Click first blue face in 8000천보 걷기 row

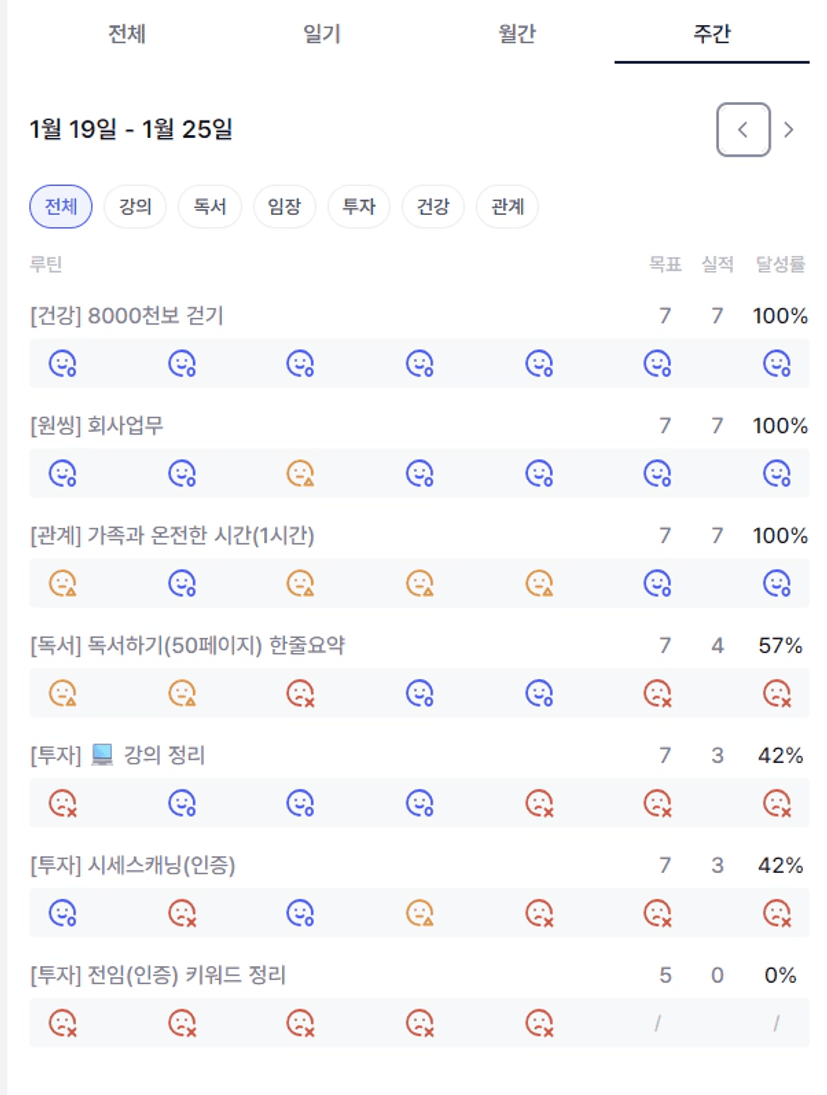point(64,363)
